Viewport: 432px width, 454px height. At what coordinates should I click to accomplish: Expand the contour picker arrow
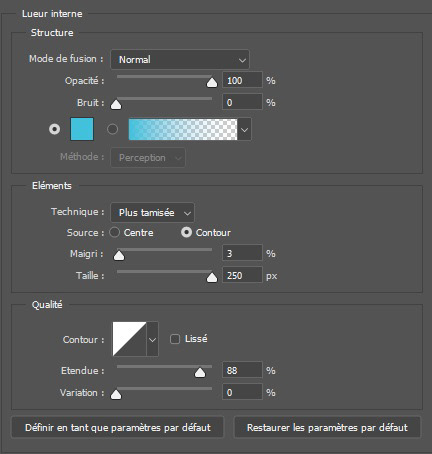[153, 339]
